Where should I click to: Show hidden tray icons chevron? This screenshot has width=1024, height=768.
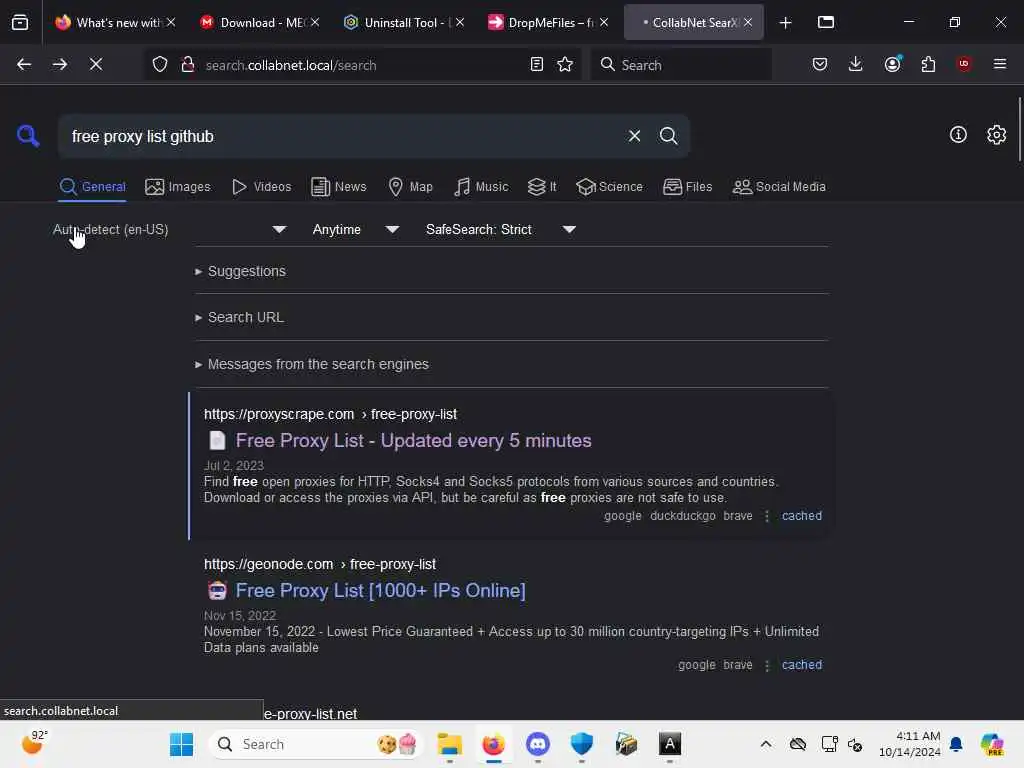[x=765, y=744]
